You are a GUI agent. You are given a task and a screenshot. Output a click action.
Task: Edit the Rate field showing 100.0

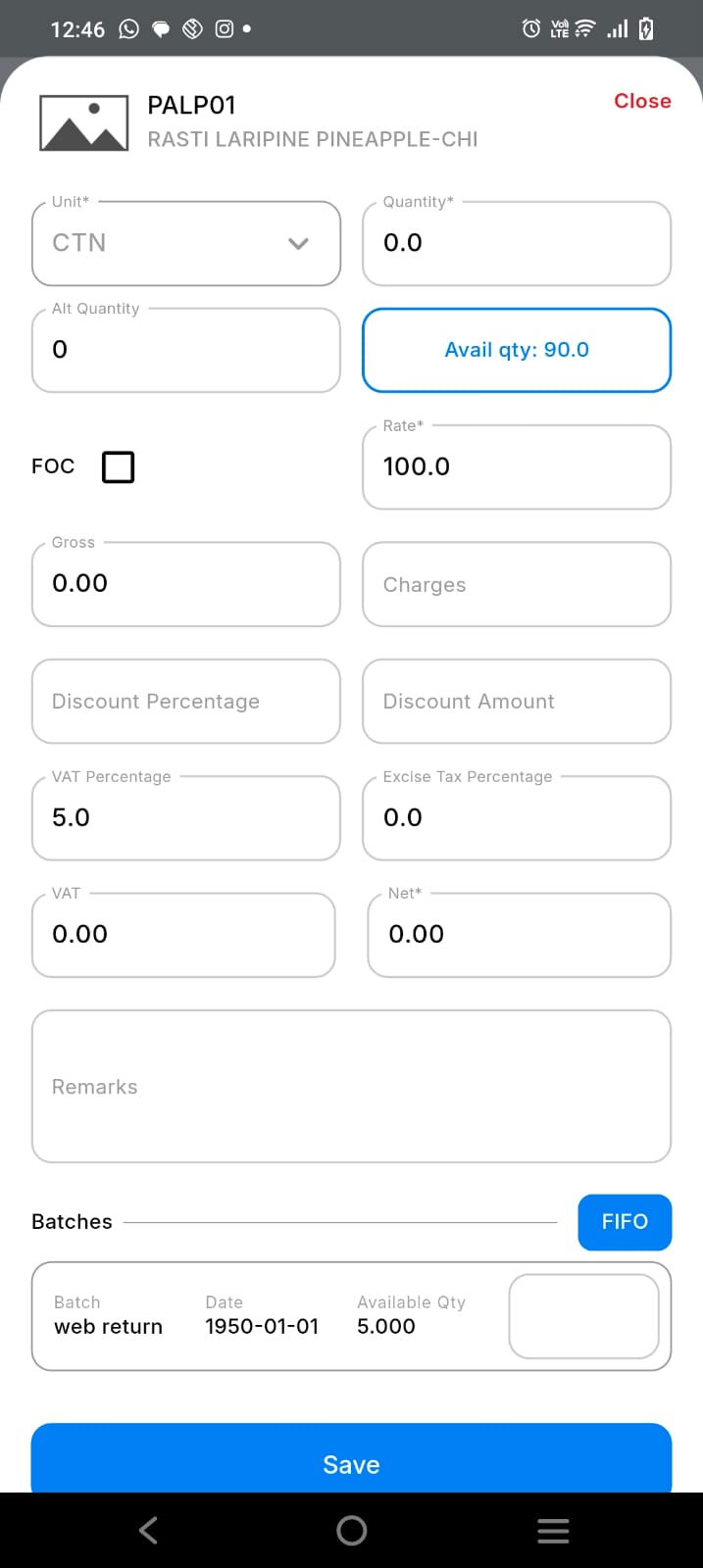517,466
